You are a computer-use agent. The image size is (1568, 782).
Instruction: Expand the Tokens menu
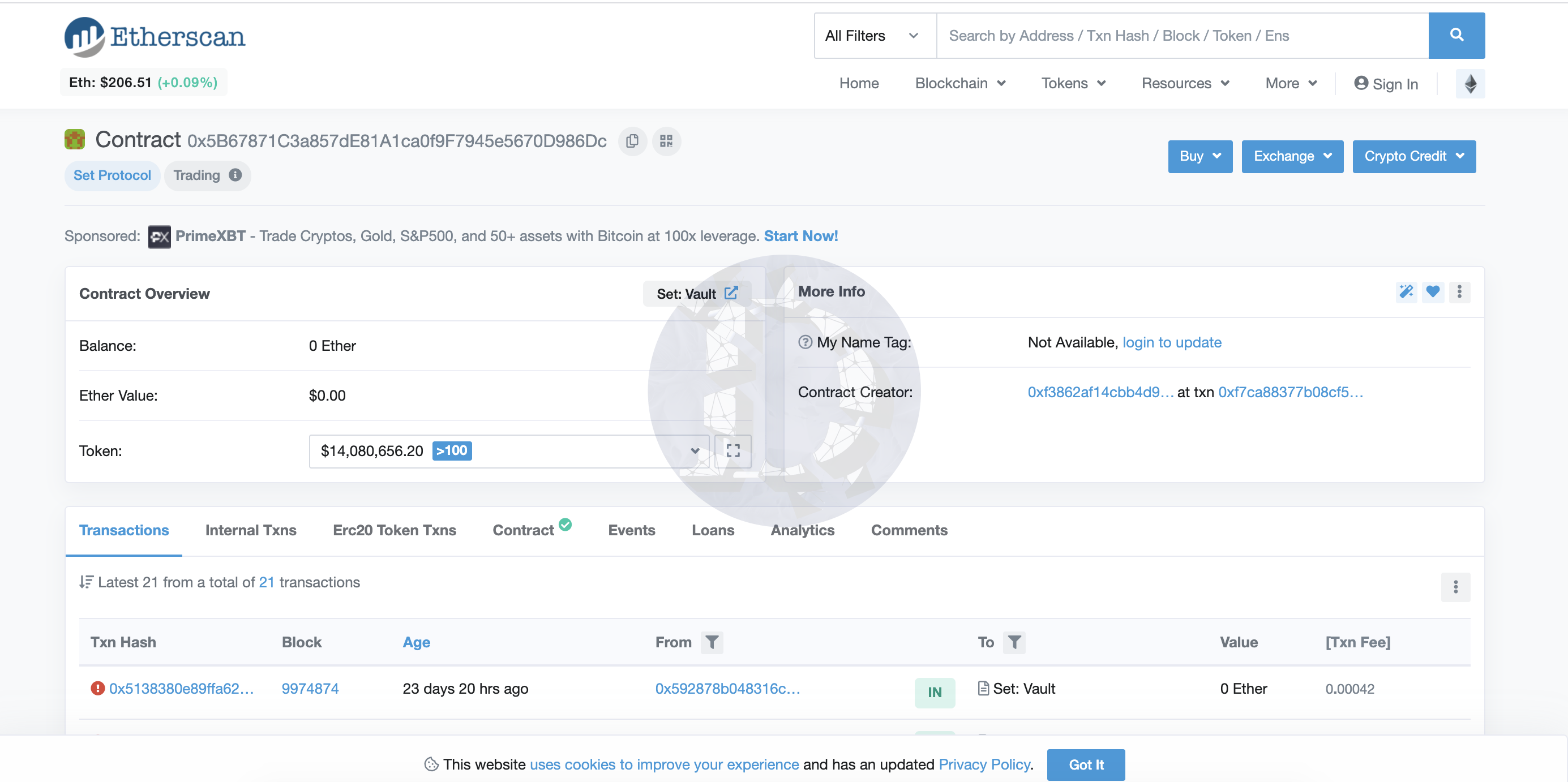(x=1073, y=83)
